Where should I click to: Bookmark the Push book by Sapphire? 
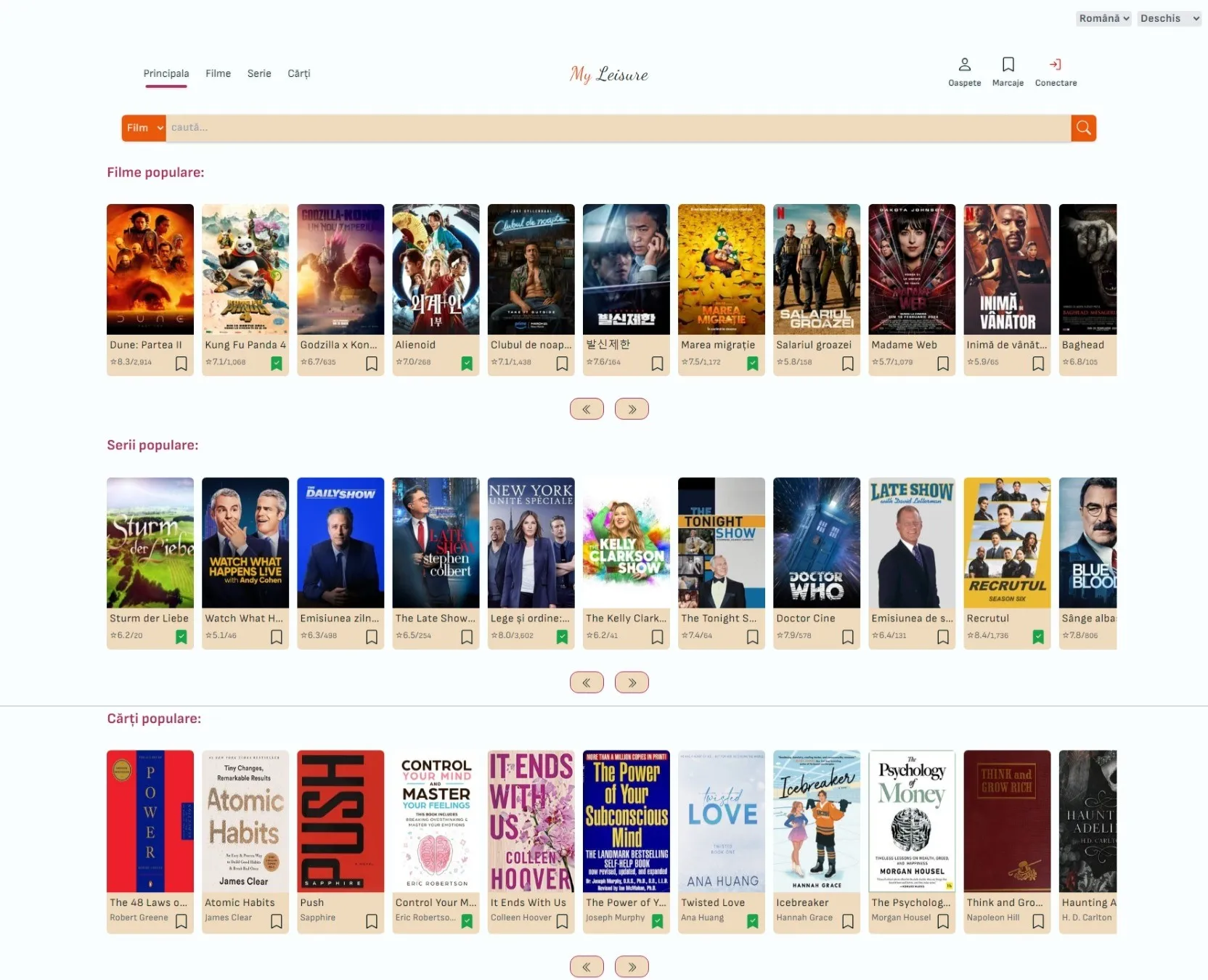[x=372, y=921]
